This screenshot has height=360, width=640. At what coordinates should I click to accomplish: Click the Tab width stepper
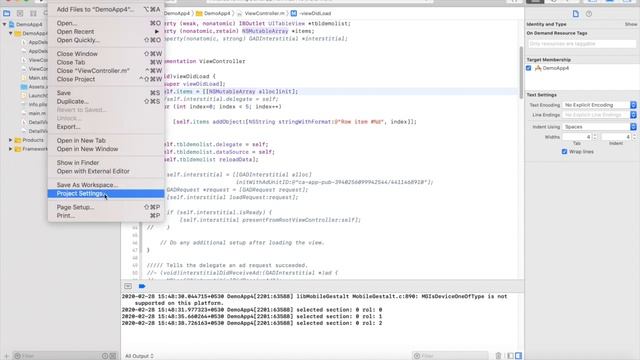click(x=595, y=137)
